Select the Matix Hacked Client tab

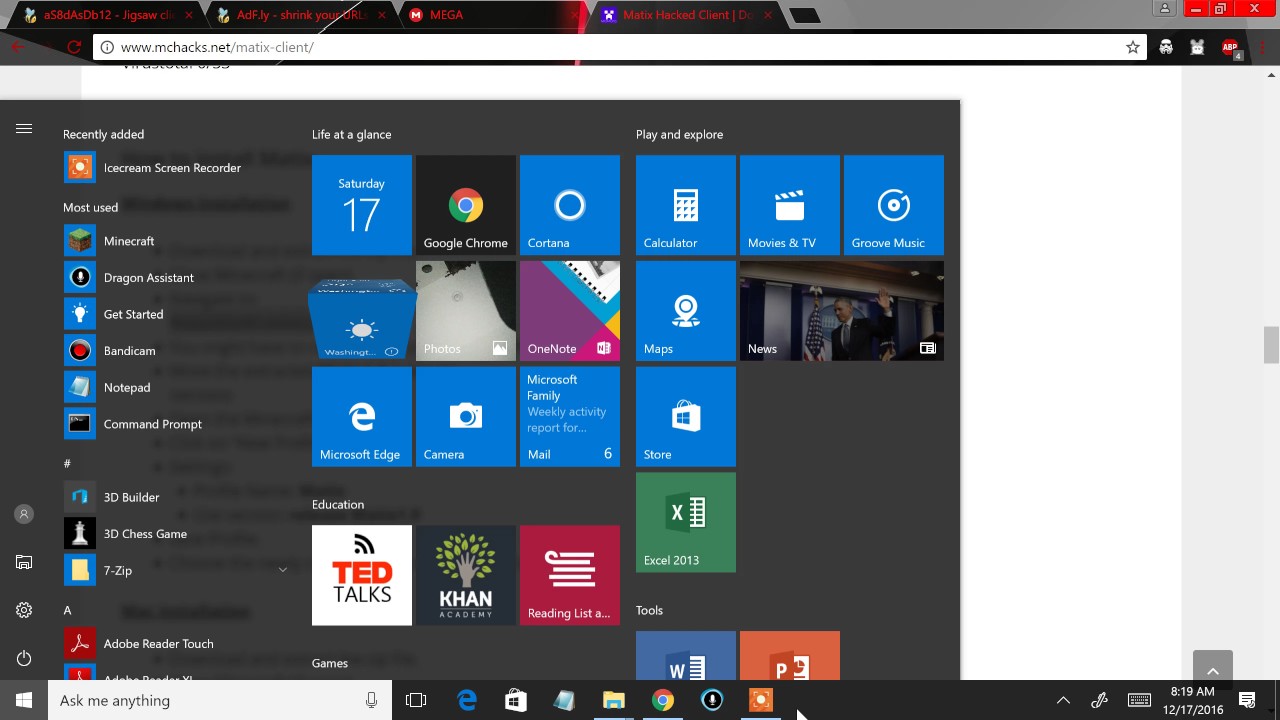point(686,15)
